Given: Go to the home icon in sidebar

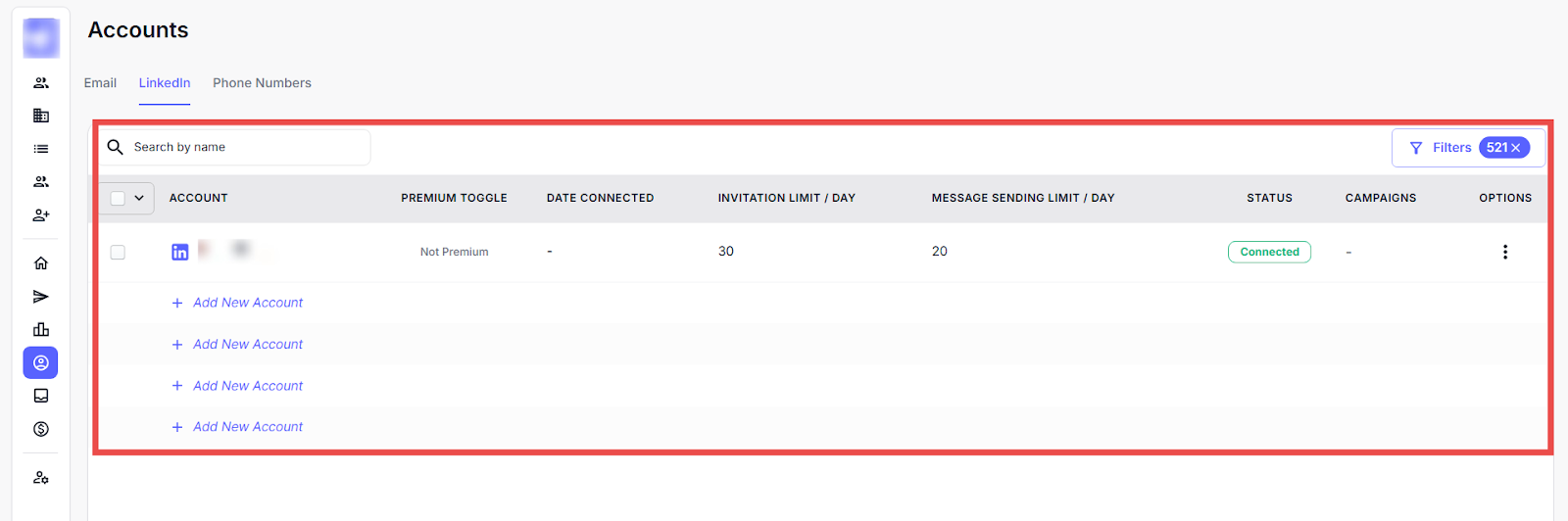Looking at the screenshot, I should click(41, 263).
